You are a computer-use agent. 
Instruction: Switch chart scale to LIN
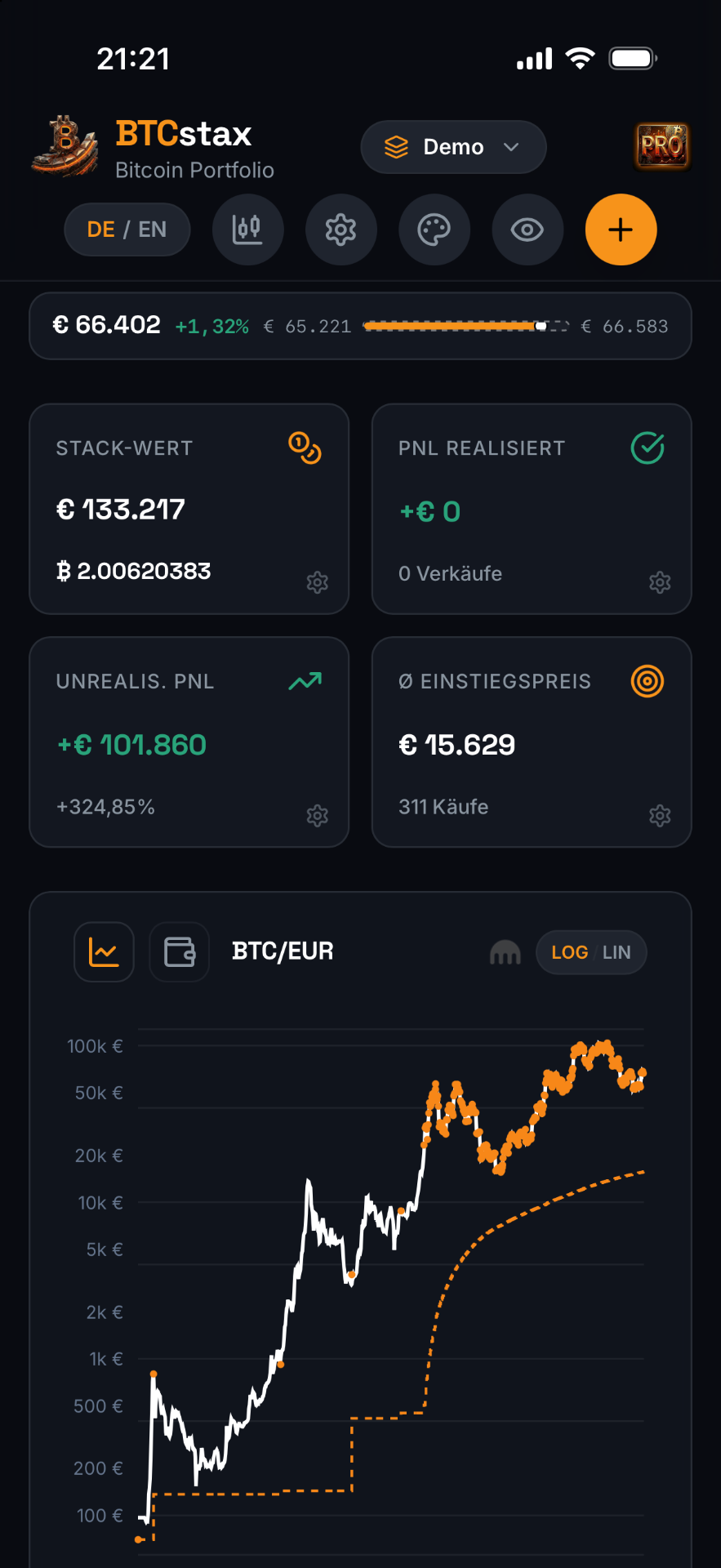pos(616,952)
